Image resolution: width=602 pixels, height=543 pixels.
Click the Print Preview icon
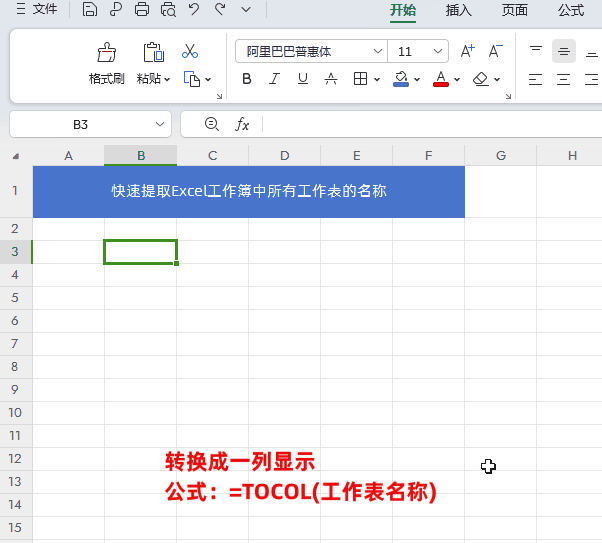click(x=168, y=9)
